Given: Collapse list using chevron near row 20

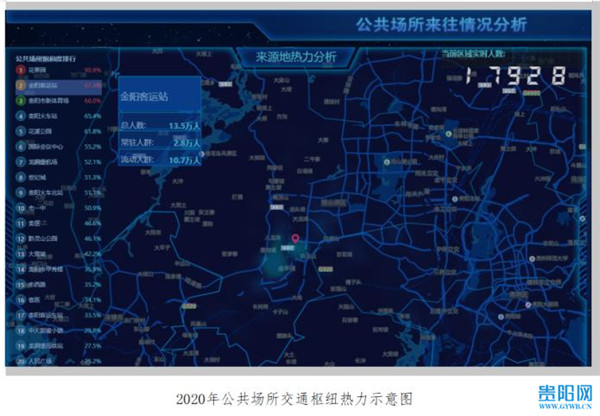Looking at the screenshot, I should click(69, 361).
